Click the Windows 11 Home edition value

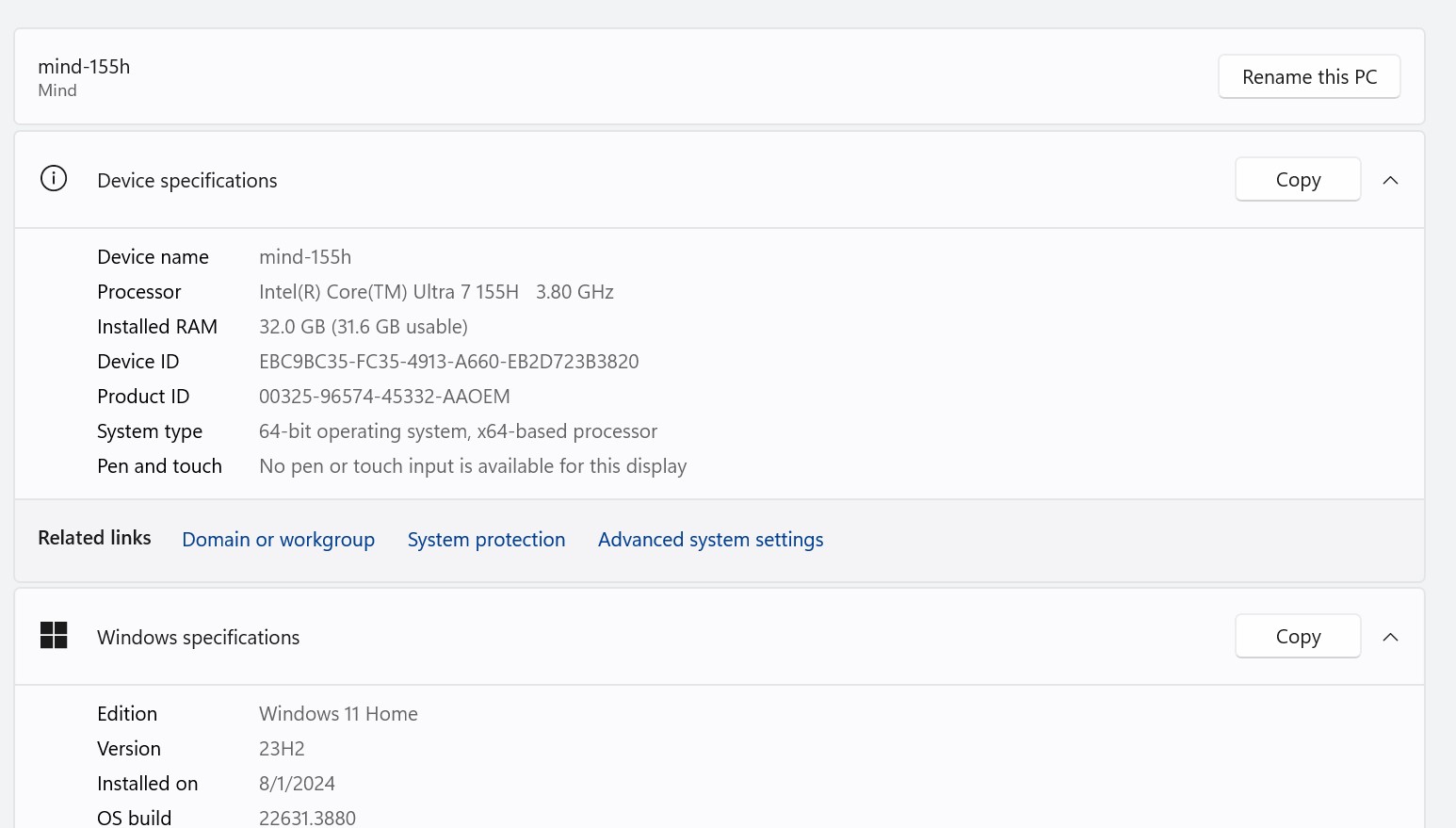[338, 714]
